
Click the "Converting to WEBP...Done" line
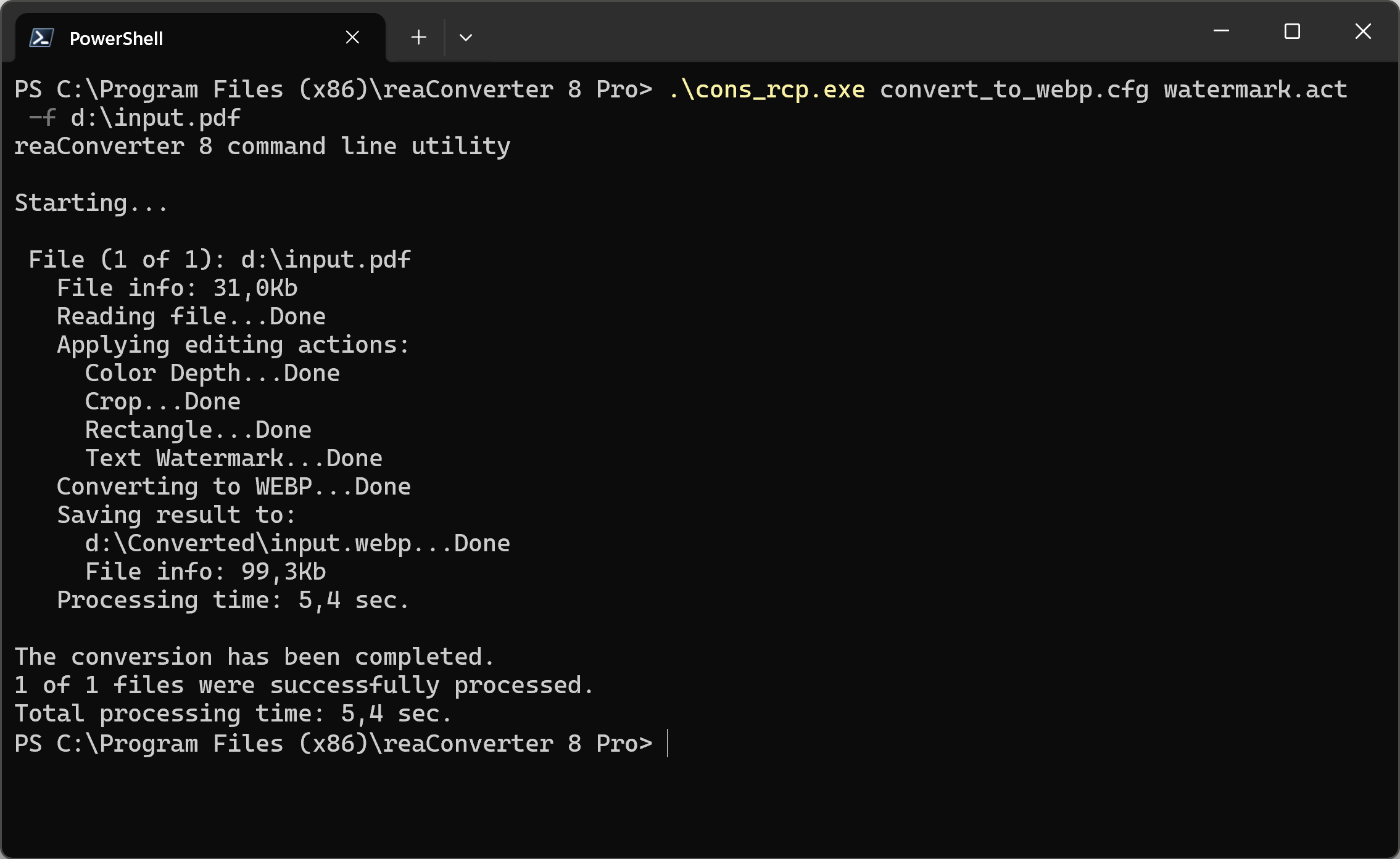(233, 487)
